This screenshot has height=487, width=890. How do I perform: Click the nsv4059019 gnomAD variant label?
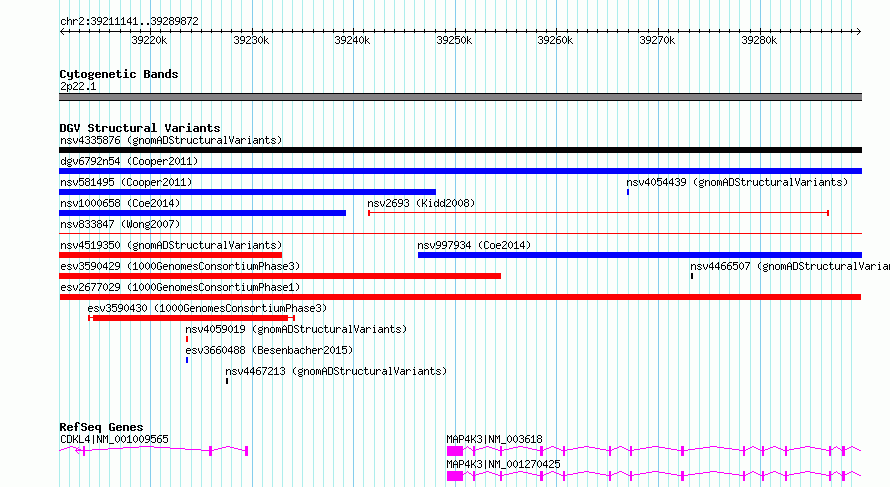[296, 329]
